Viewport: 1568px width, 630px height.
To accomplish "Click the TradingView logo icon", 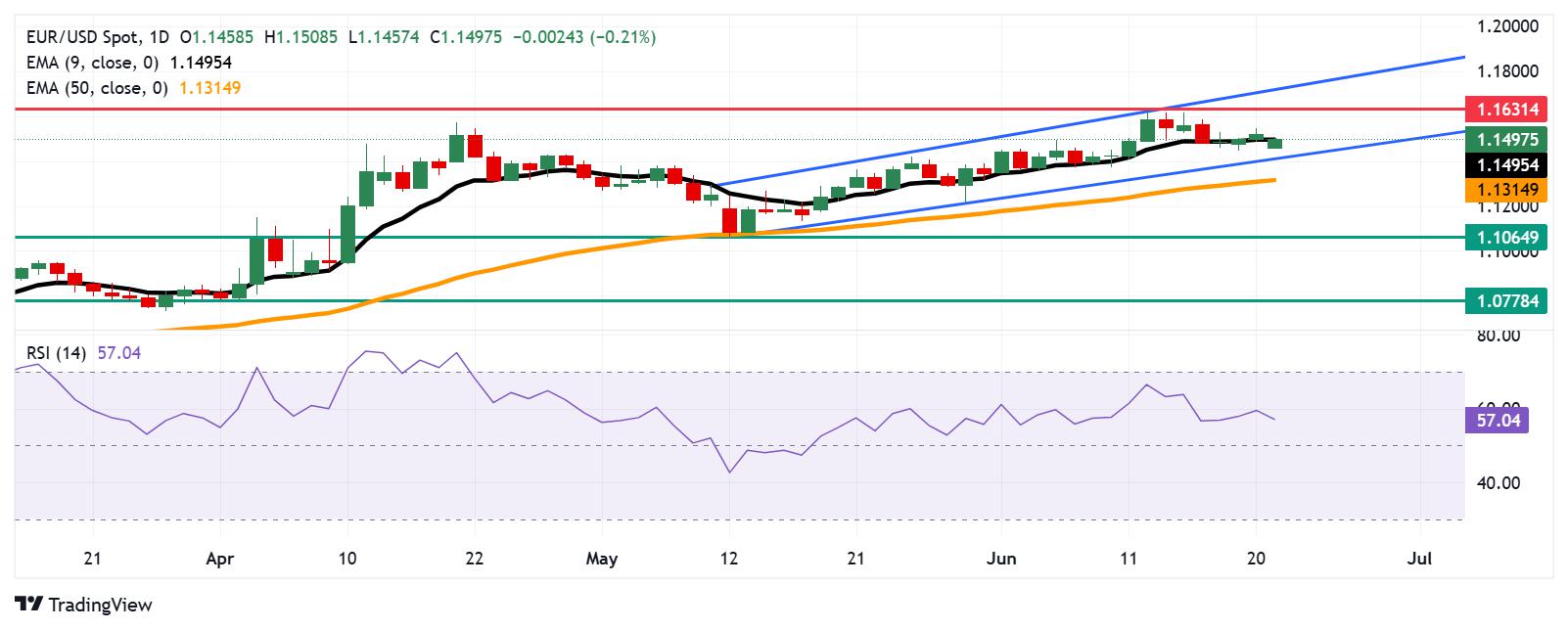I will tap(28, 605).
